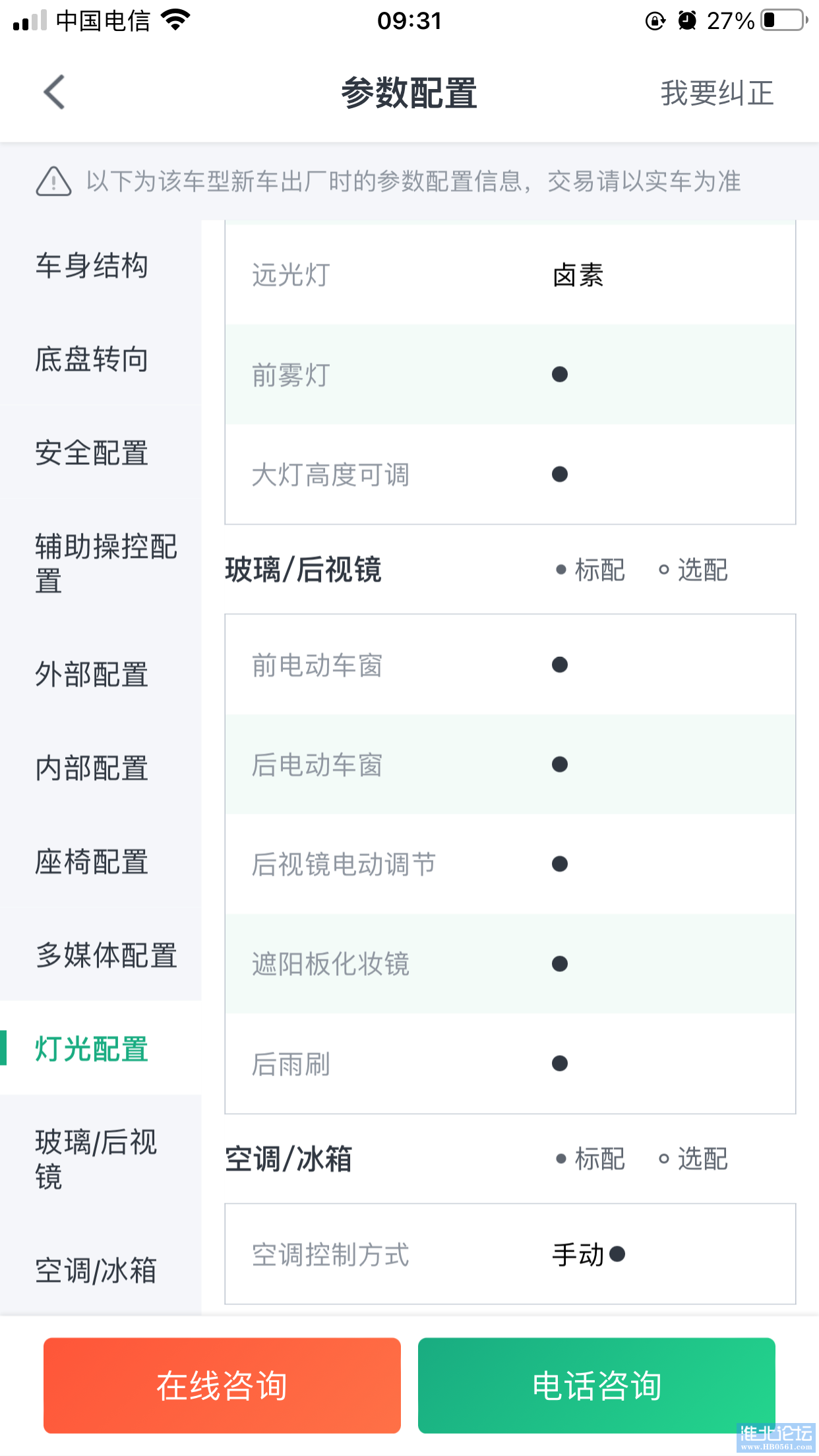Tap the warning triangle icon
This screenshot has width=819, height=1456.
[x=53, y=181]
